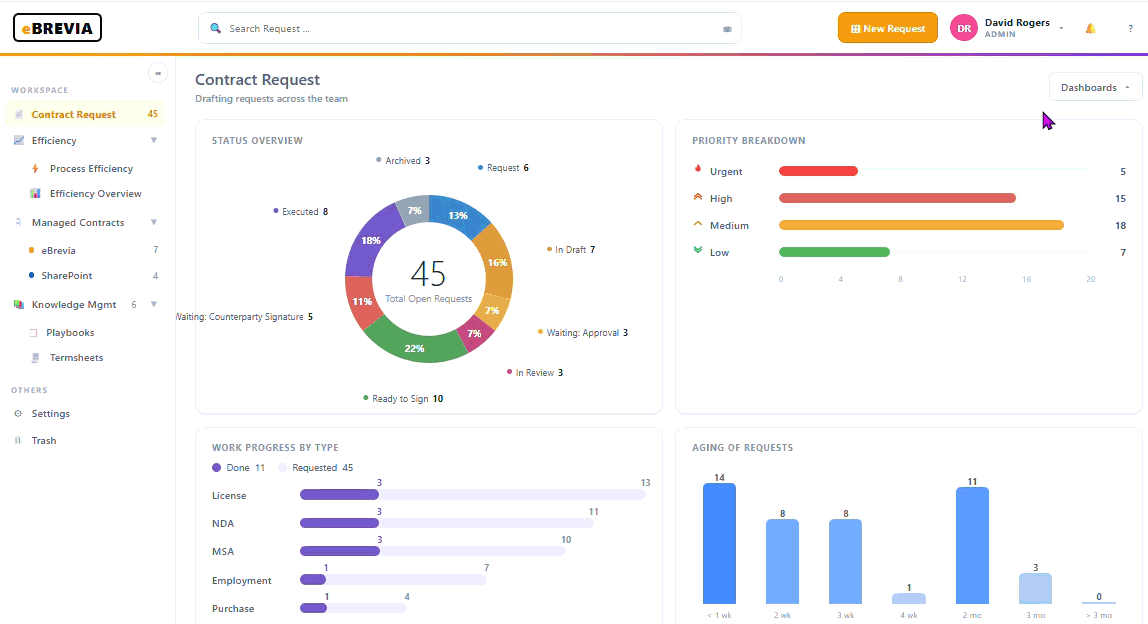Screen dimensions: 1148x624
Task: Click the High priority double-chevron icon
Action: pyautogui.click(x=698, y=197)
